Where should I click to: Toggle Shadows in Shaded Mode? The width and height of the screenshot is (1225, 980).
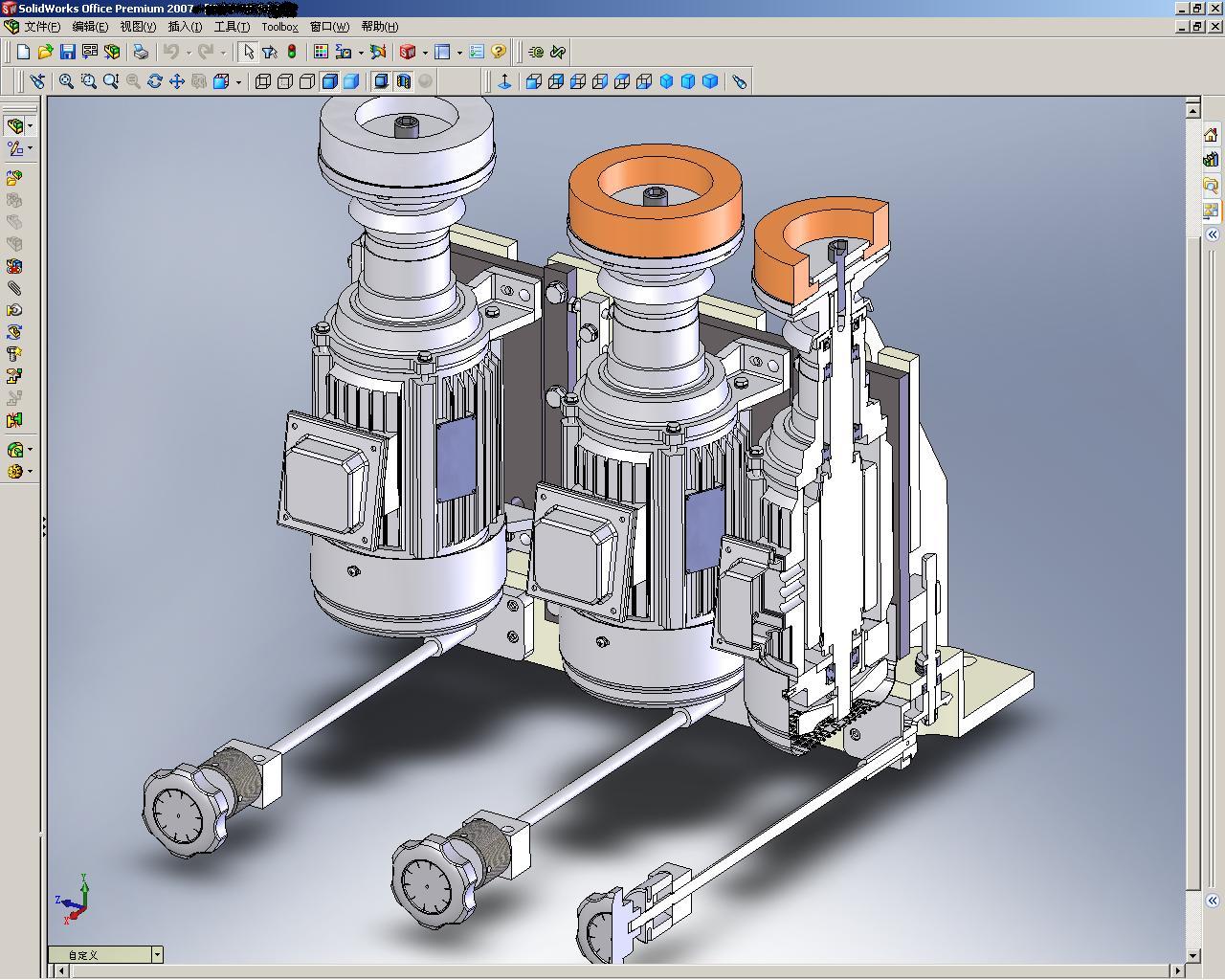click(x=380, y=81)
